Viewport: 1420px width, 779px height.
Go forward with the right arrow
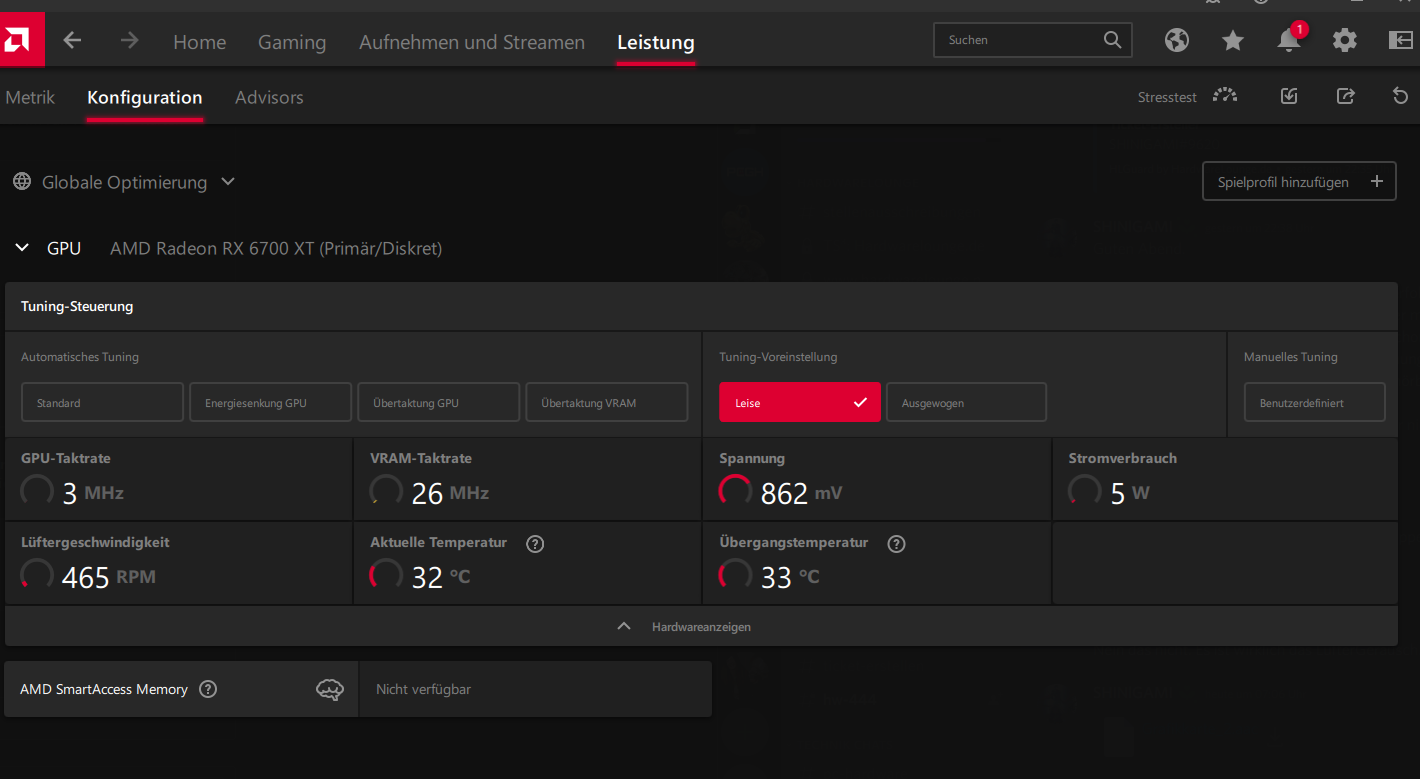tap(129, 41)
